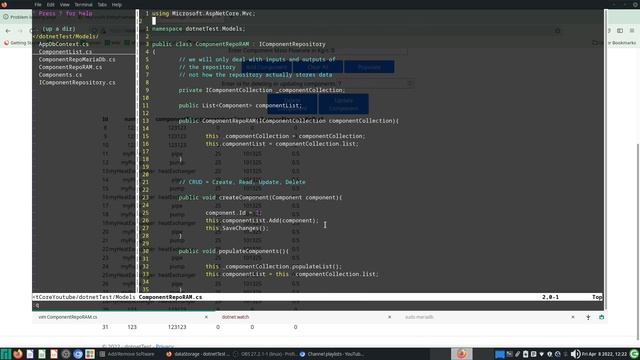Click the createComponent method declaration line

pos(260,198)
